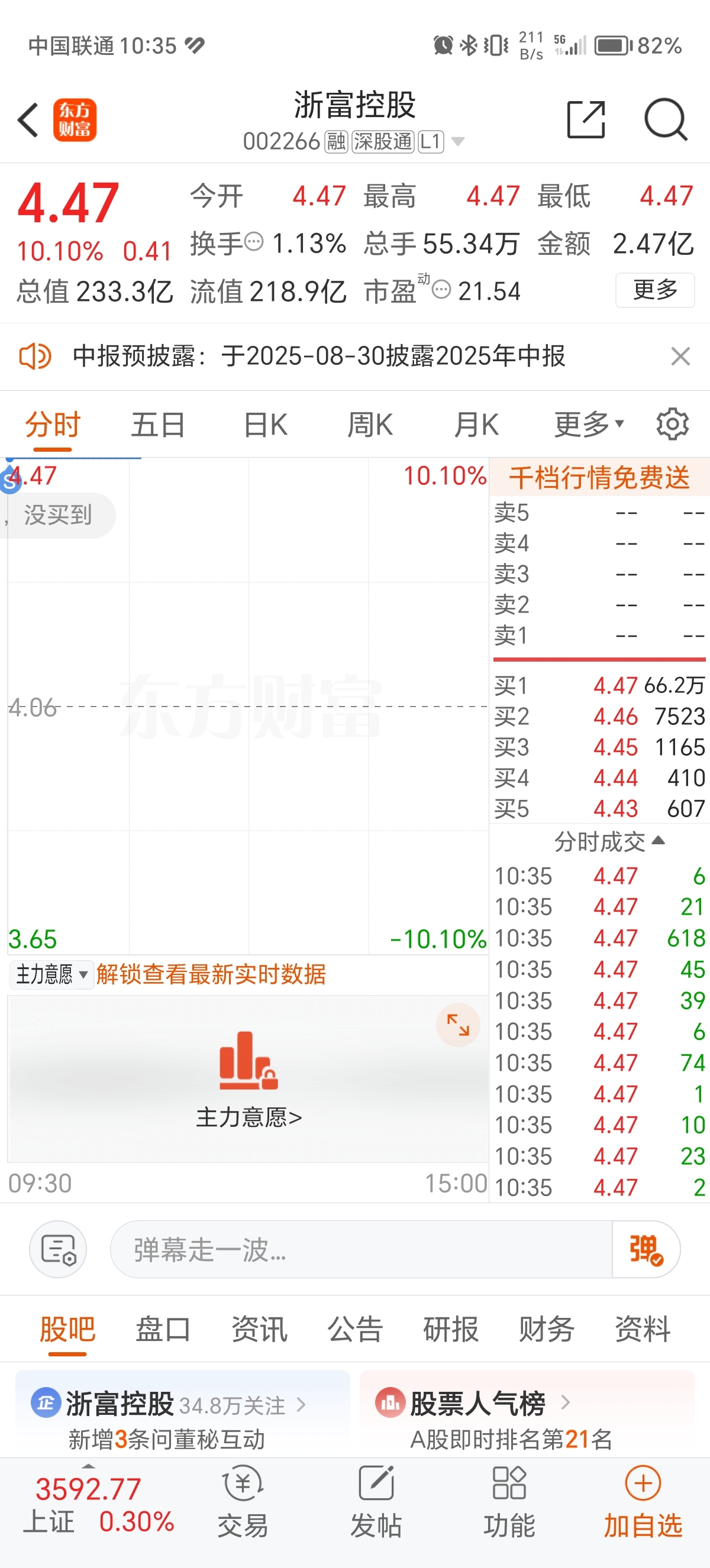Close the 中报预披露 notice
710x1568 pixels.
[x=680, y=356]
